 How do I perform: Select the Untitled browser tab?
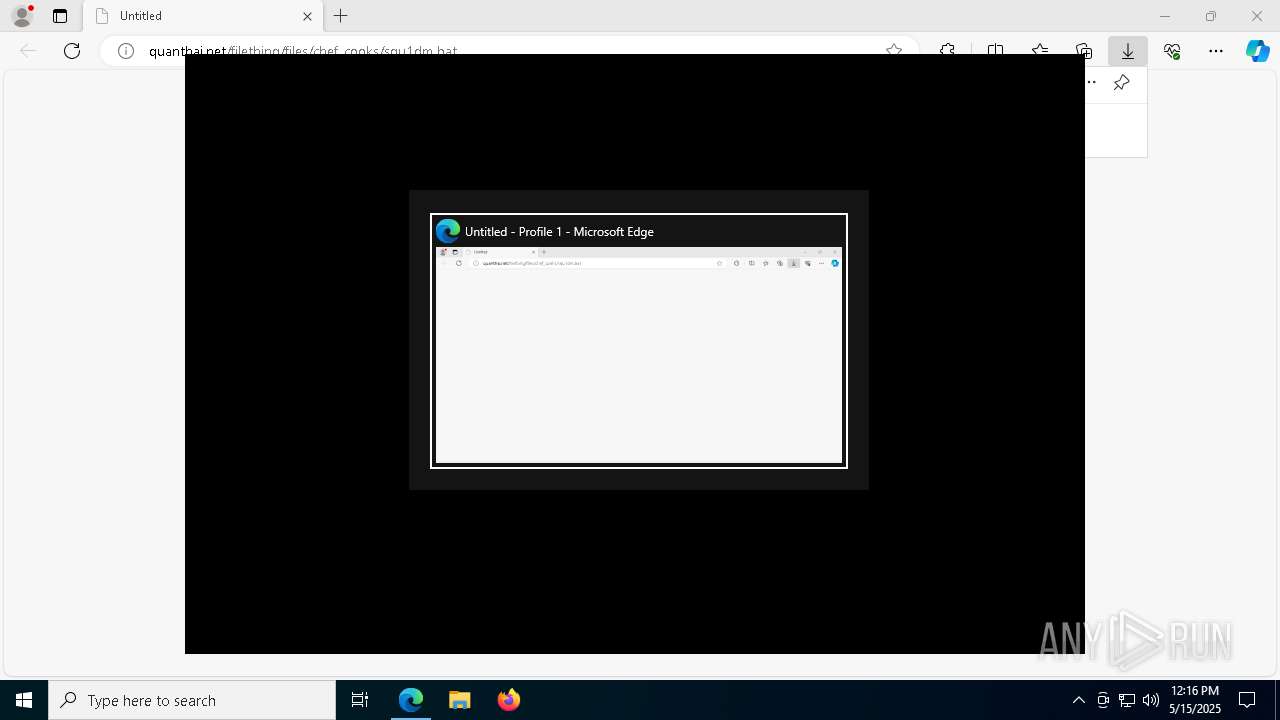click(x=203, y=16)
